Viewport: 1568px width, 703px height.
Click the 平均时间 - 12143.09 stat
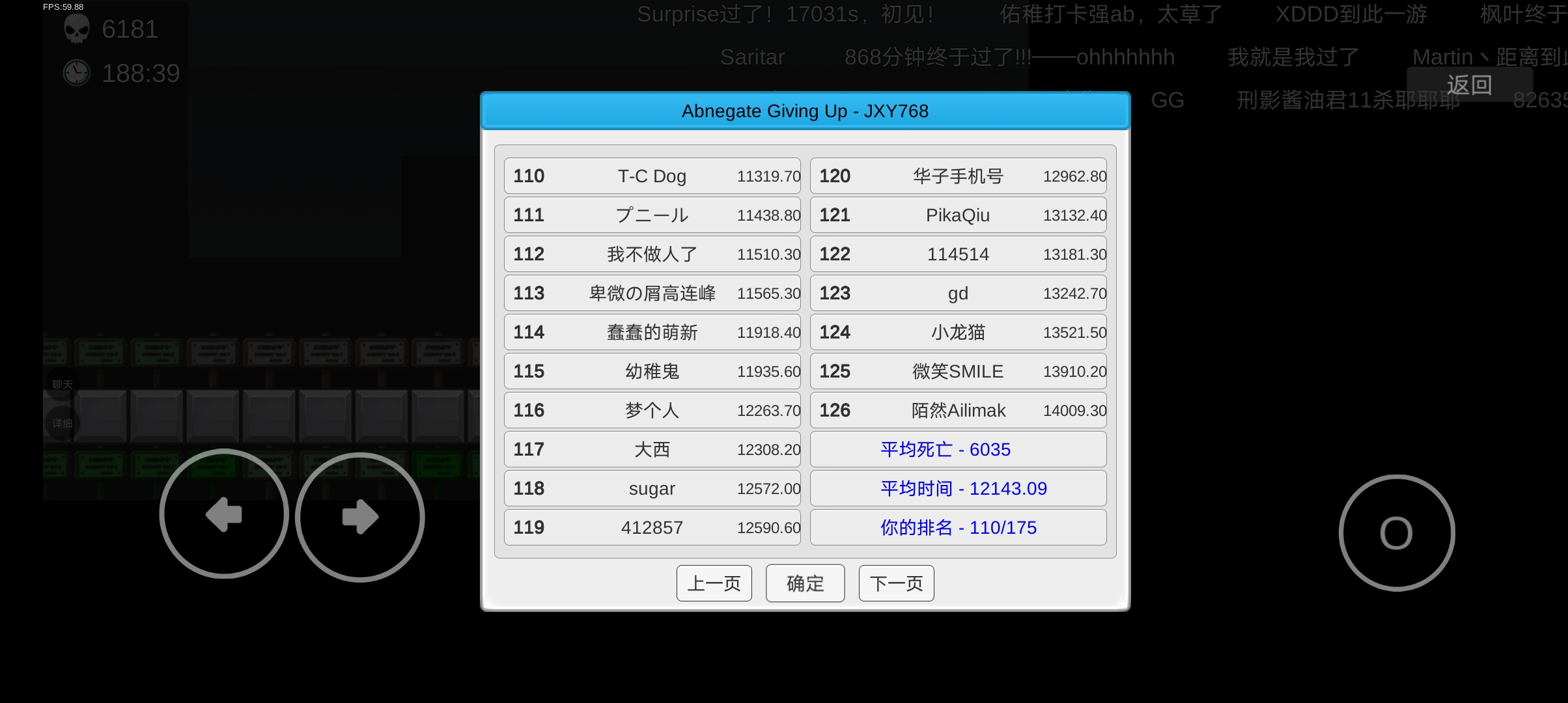(x=959, y=488)
